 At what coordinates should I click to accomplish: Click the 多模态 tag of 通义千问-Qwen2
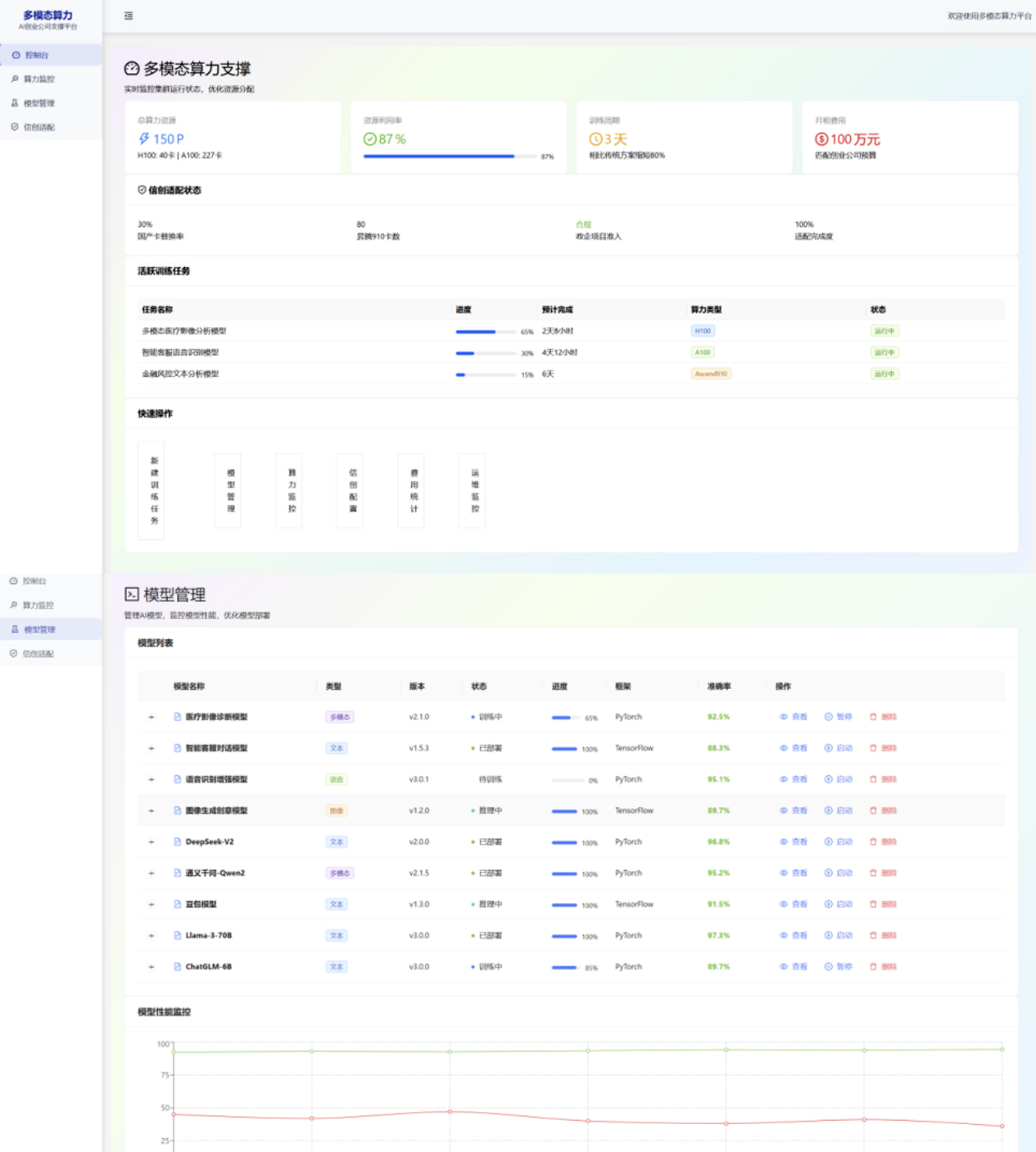340,873
